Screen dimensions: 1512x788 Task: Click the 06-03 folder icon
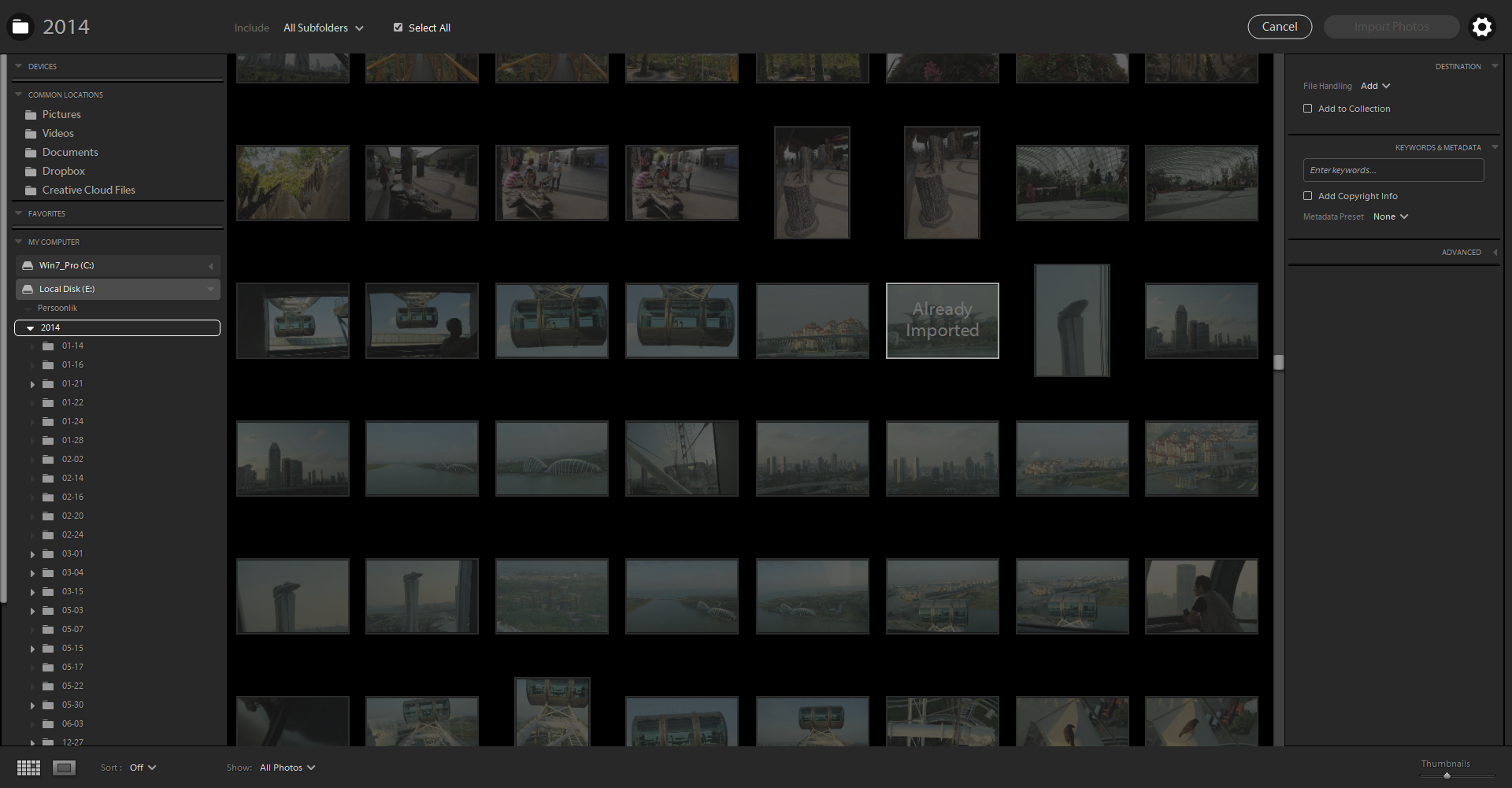pyautogui.click(x=48, y=723)
